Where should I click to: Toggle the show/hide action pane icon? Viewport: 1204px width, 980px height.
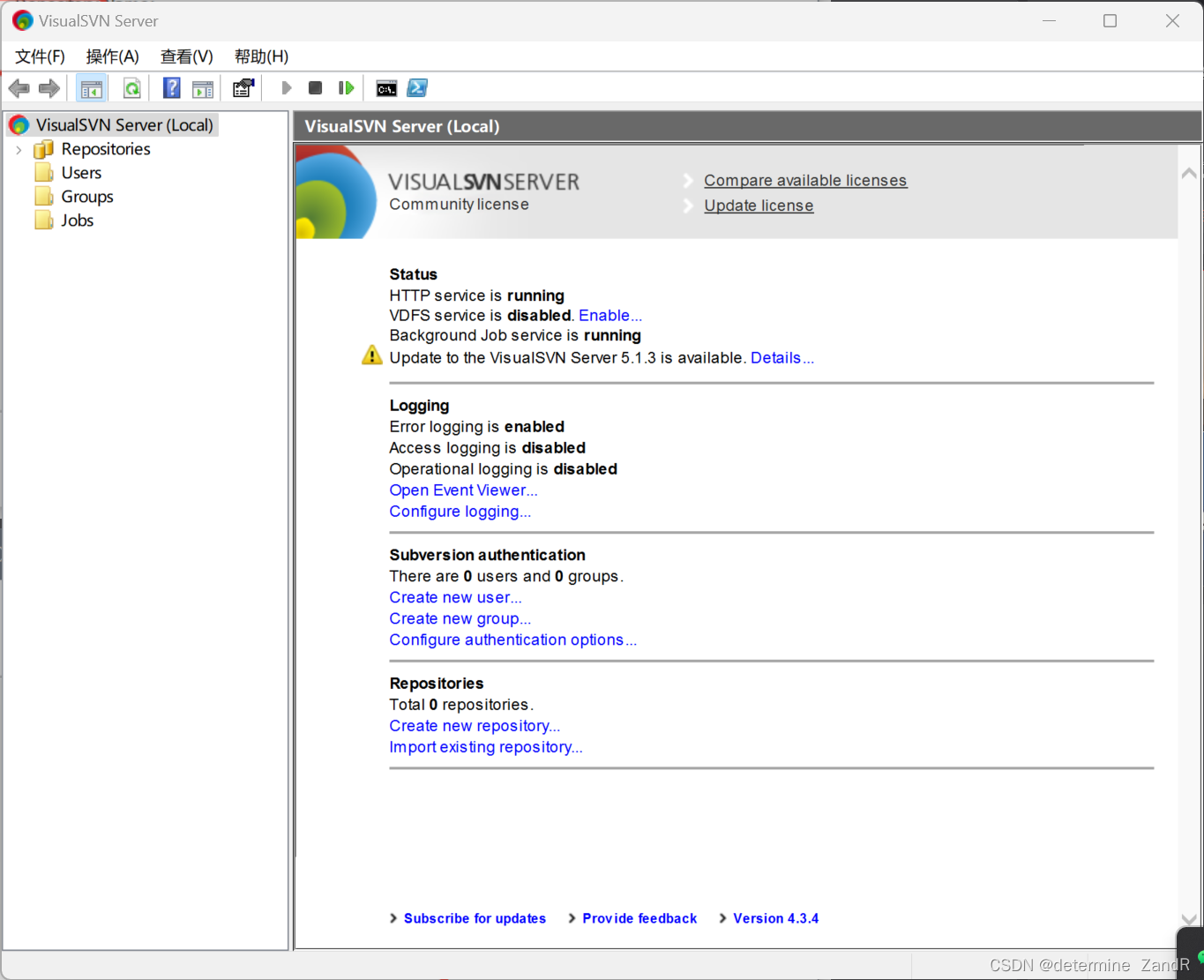pyautogui.click(x=203, y=88)
